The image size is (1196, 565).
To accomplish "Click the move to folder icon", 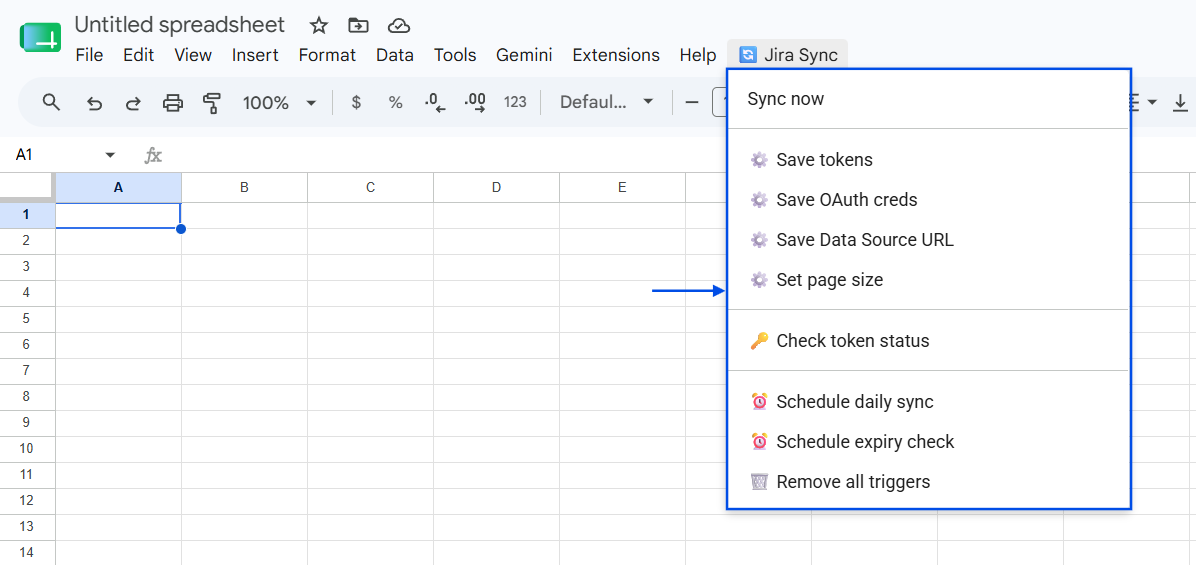I will point(358,26).
